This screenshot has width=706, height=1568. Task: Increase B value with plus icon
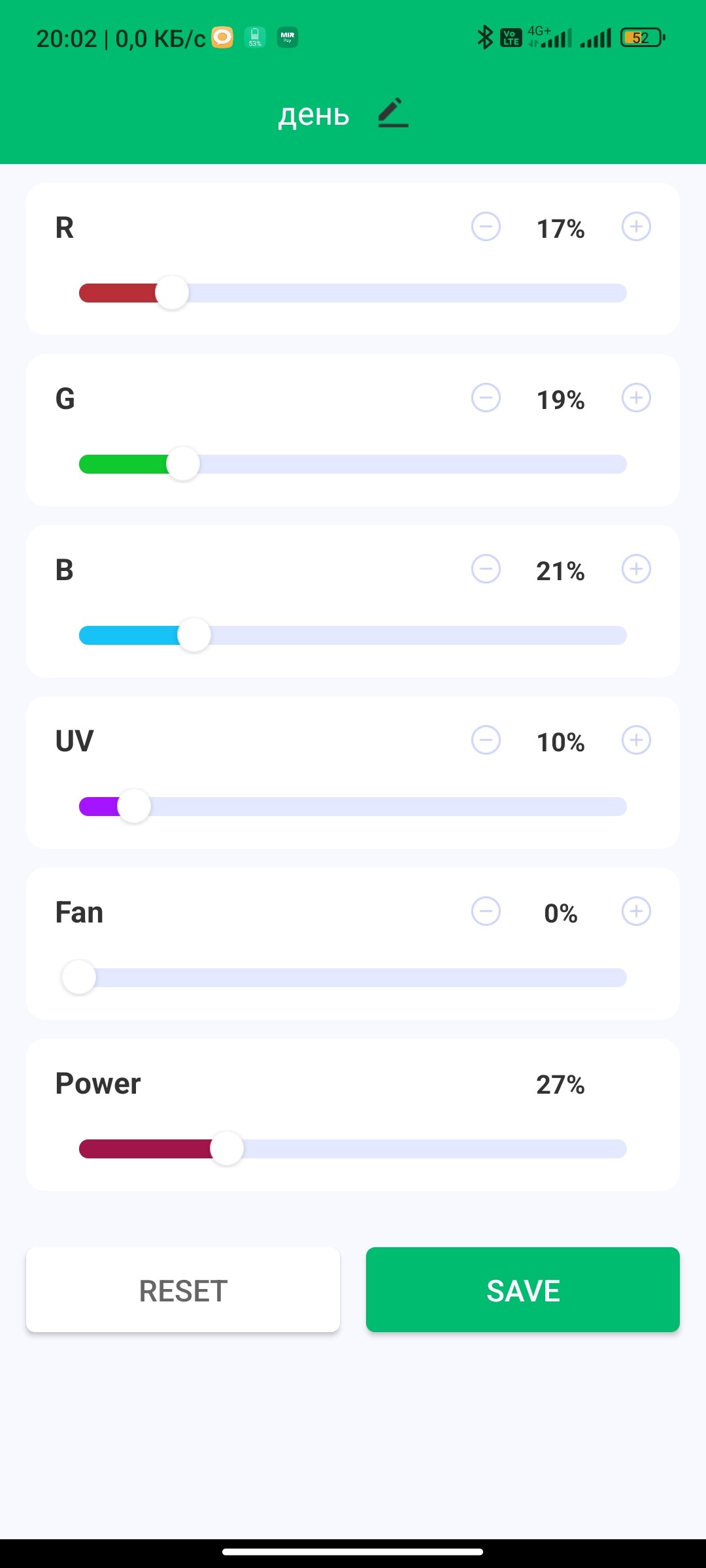[636, 569]
